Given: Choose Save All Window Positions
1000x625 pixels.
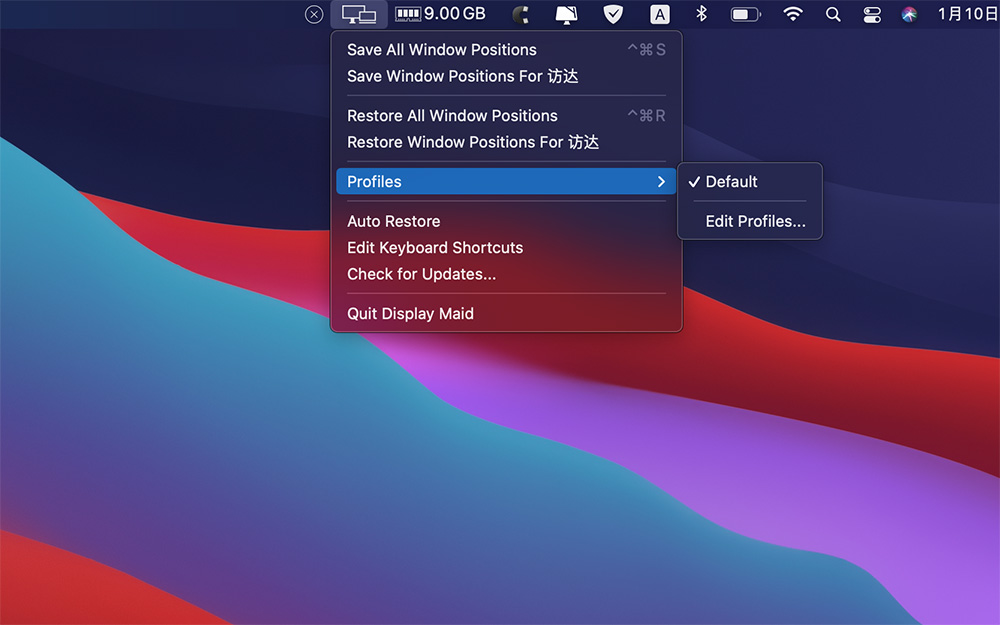Looking at the screenshot, I should pos(506,50).
